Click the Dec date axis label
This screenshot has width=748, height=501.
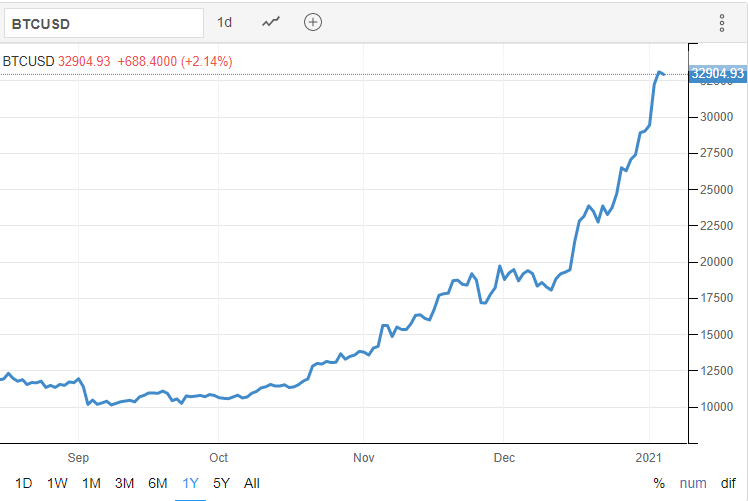point(504,458)
